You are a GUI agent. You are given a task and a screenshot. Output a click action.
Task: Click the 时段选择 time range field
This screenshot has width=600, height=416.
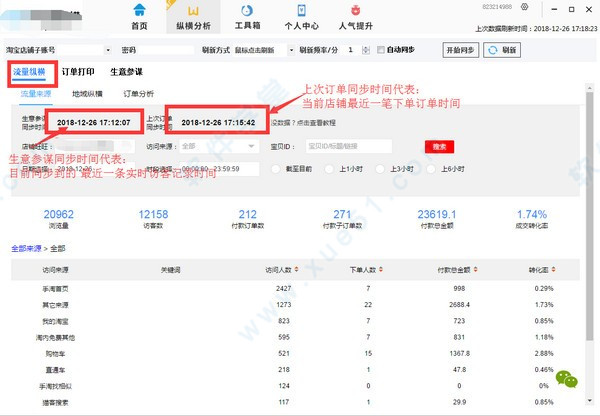coord(219,169)
